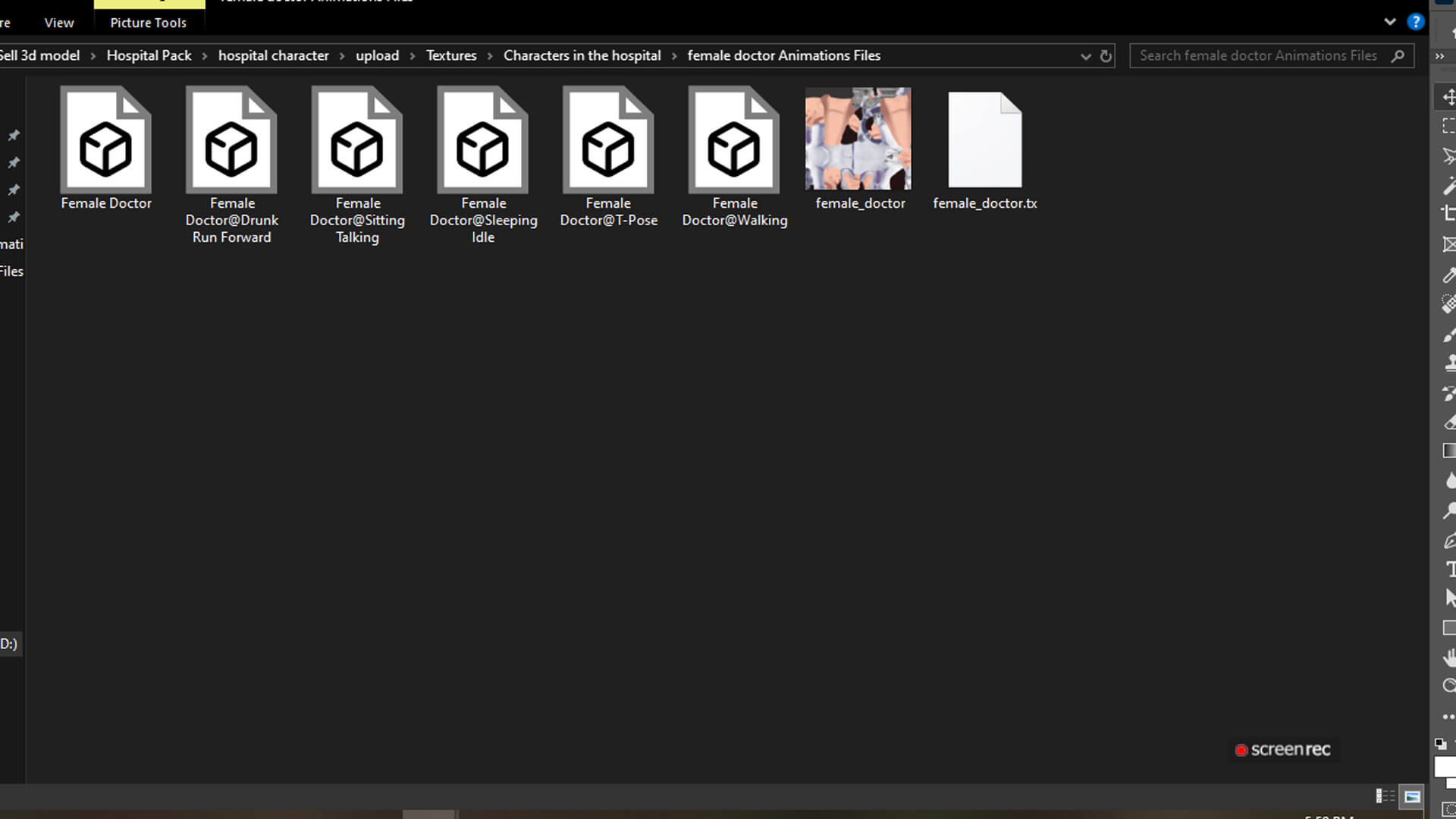This screenshot has height=819, width=1456.
Task: Select Photoshop Crop tool
Action: coord(1448,215)
